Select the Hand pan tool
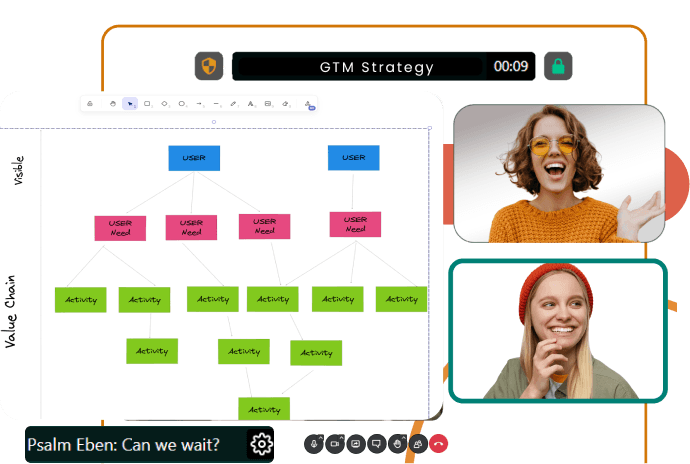Screen dimensions: 690x464 tap(113, 104)
